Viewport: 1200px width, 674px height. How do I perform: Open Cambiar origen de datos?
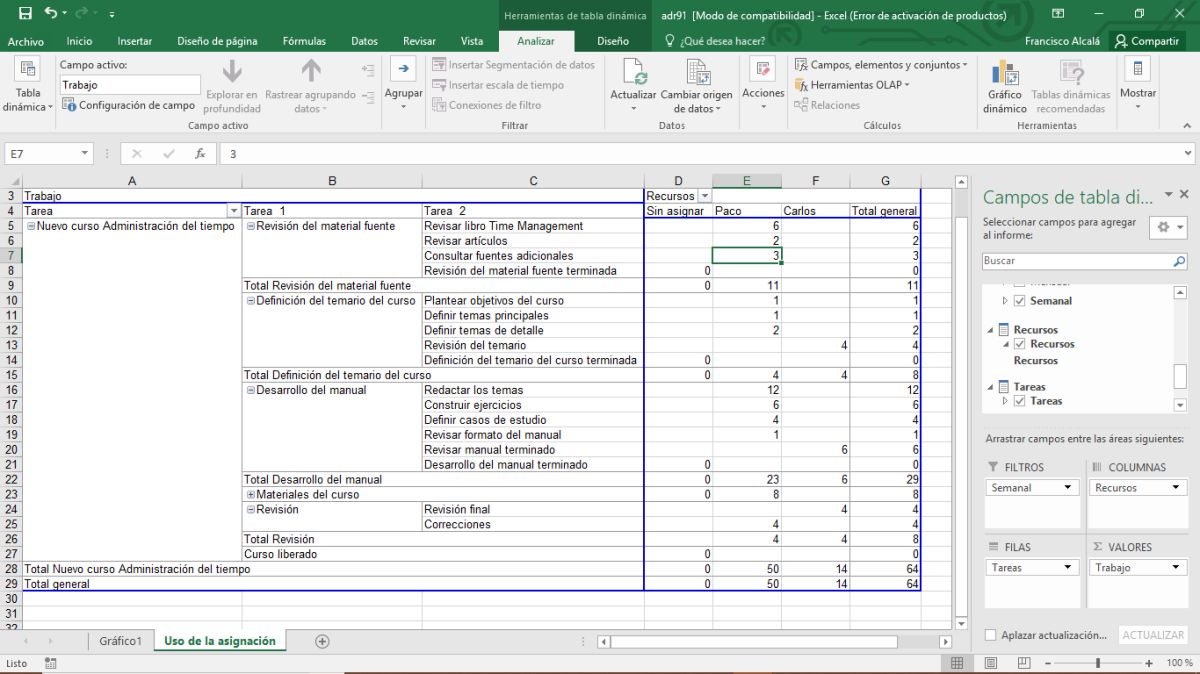click(698, 85)
